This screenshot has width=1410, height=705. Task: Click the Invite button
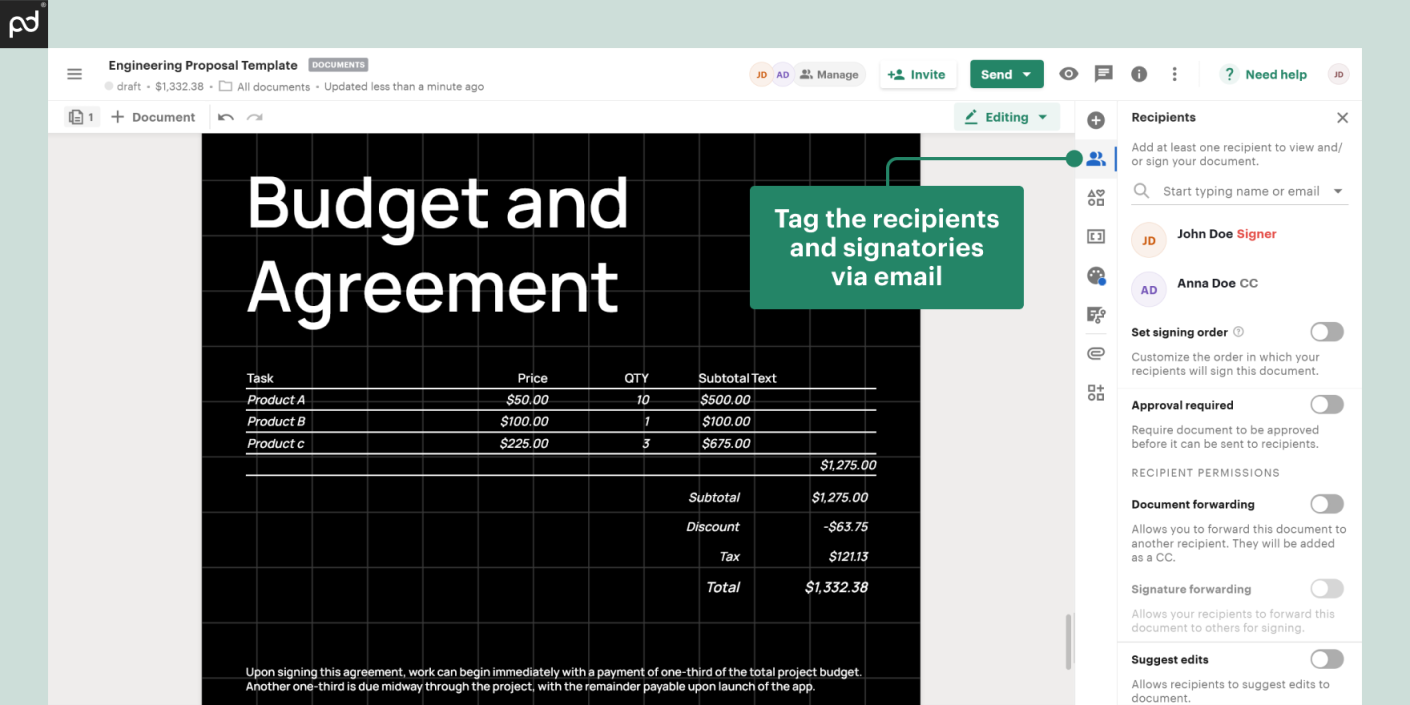point(917,74)
